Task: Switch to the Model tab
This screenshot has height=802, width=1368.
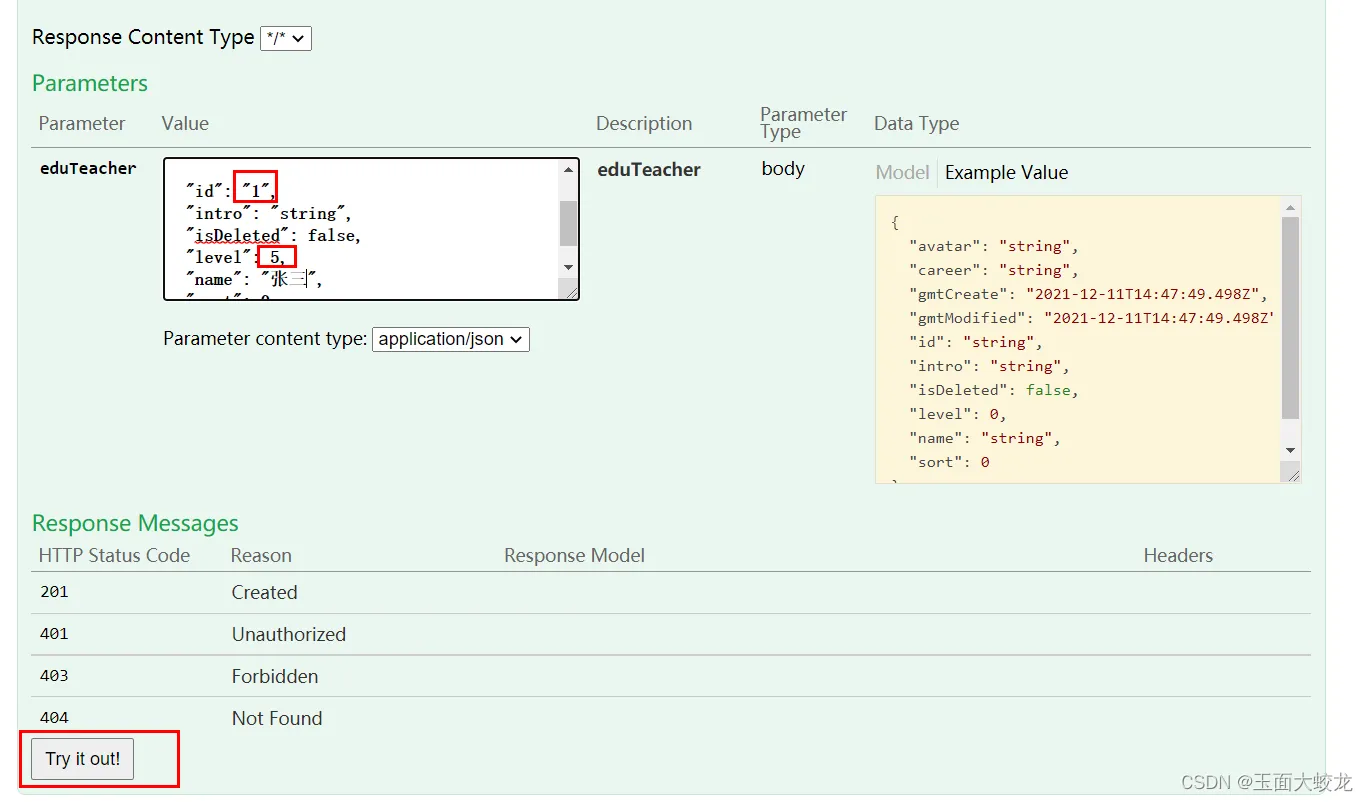Action: [902, 173]
